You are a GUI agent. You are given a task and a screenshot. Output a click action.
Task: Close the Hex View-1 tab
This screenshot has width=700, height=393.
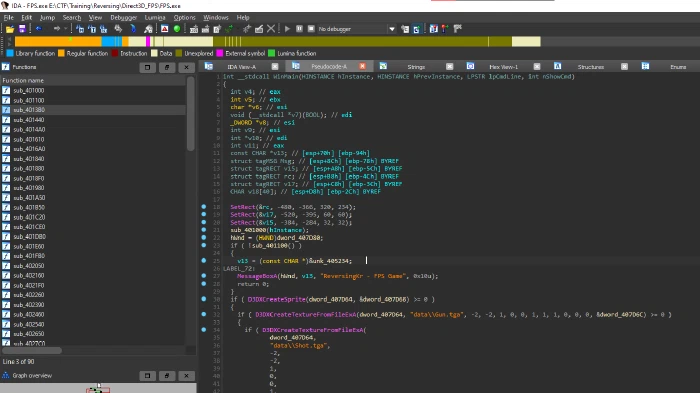(537, 67)
